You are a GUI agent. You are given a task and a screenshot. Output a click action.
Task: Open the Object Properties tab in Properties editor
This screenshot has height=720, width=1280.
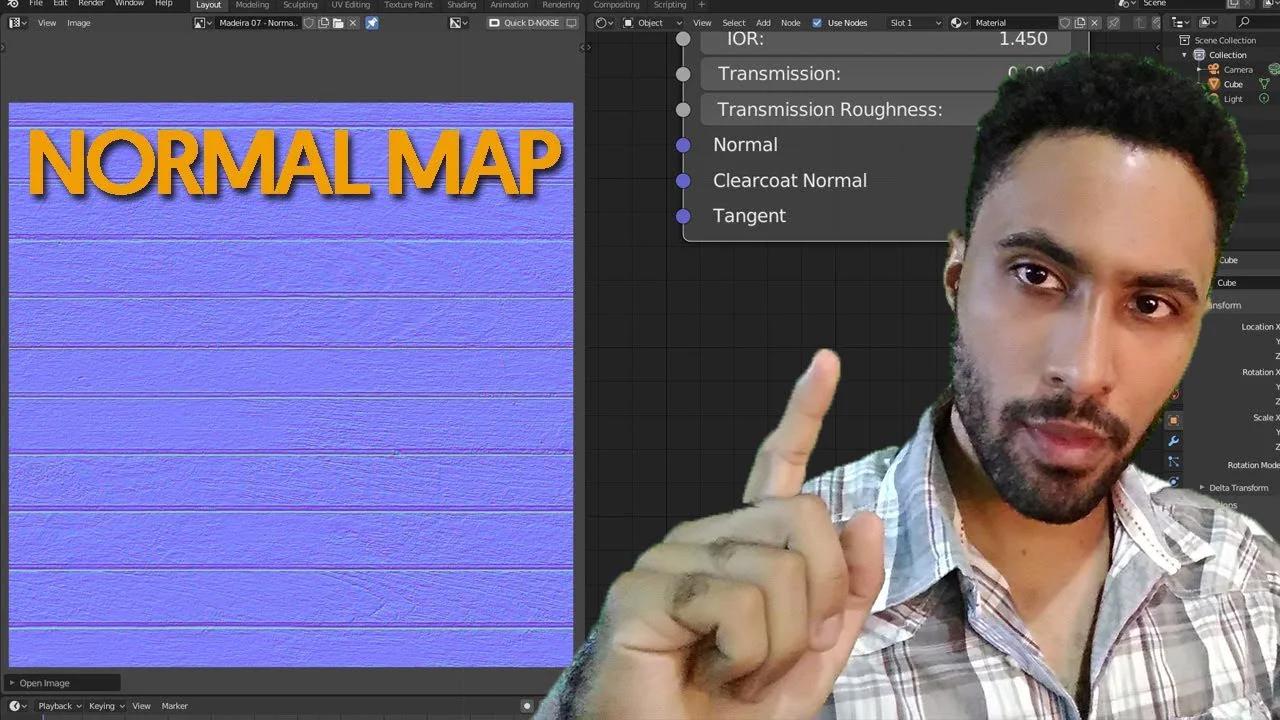pyautogui.click(x=1173, y=418)
